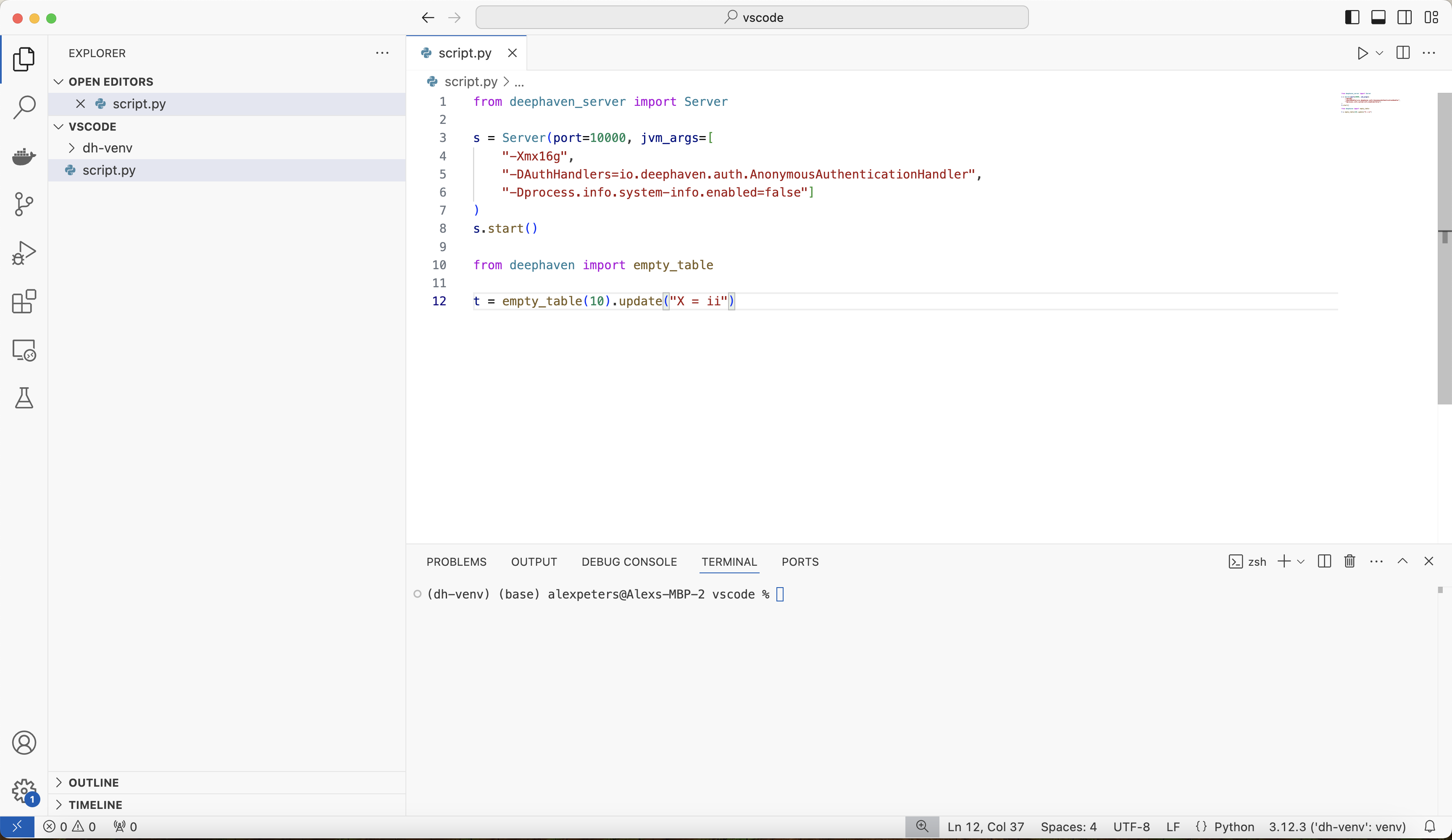The width and height of the screenshot is (1452, 840).
Task: Open the Extensions view icon
Action: (24, 301)
